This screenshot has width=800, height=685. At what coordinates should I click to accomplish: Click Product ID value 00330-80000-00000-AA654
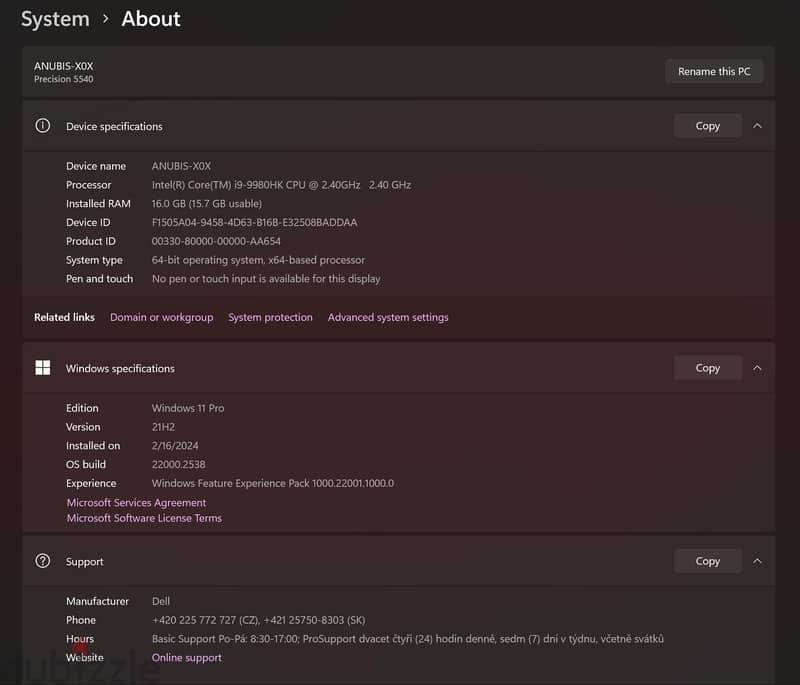click(216, 241)
